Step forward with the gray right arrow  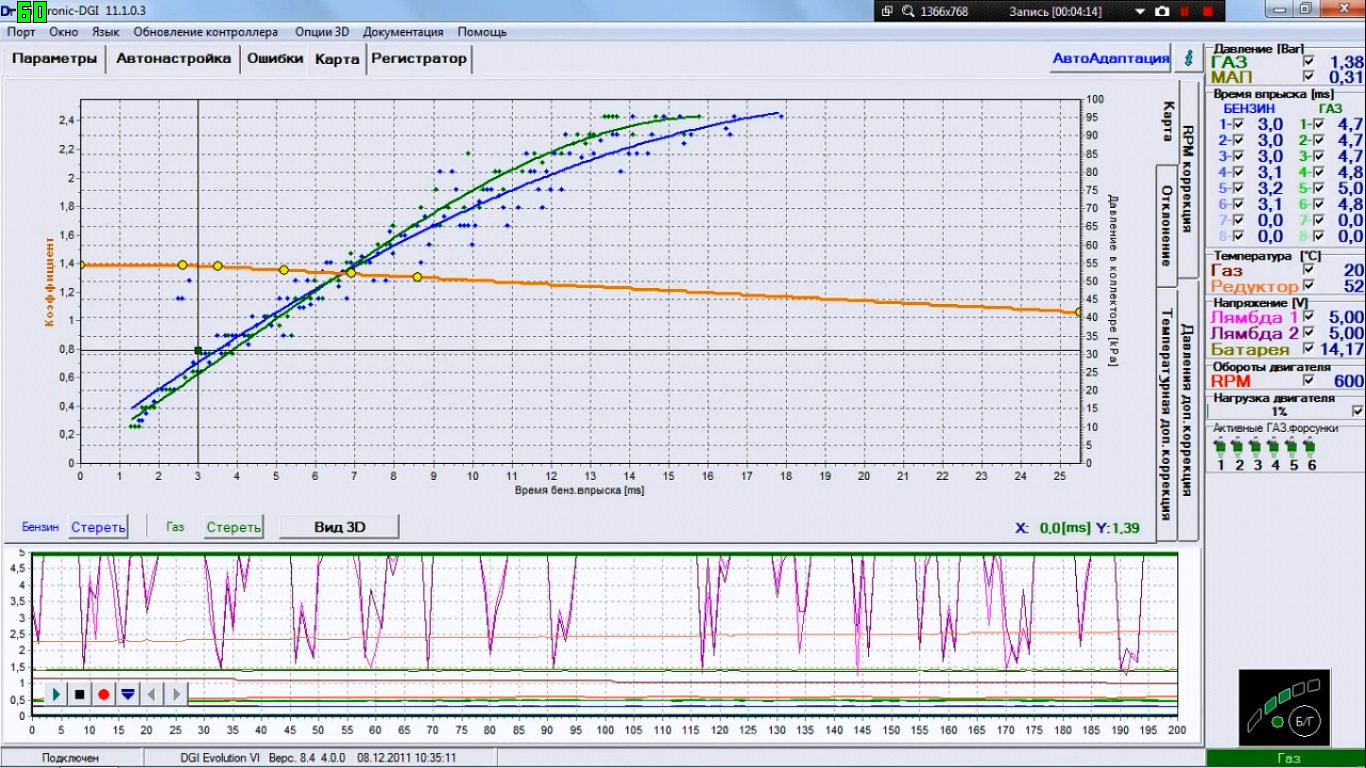[x=176, y=693]
